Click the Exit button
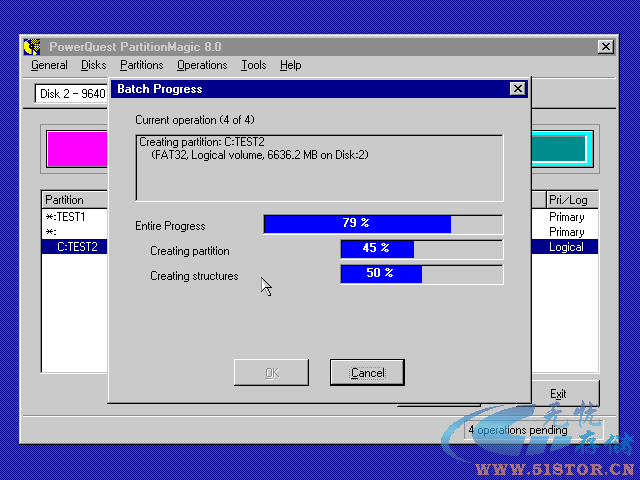Screen dimensions: 640x480 pos(558,393)
